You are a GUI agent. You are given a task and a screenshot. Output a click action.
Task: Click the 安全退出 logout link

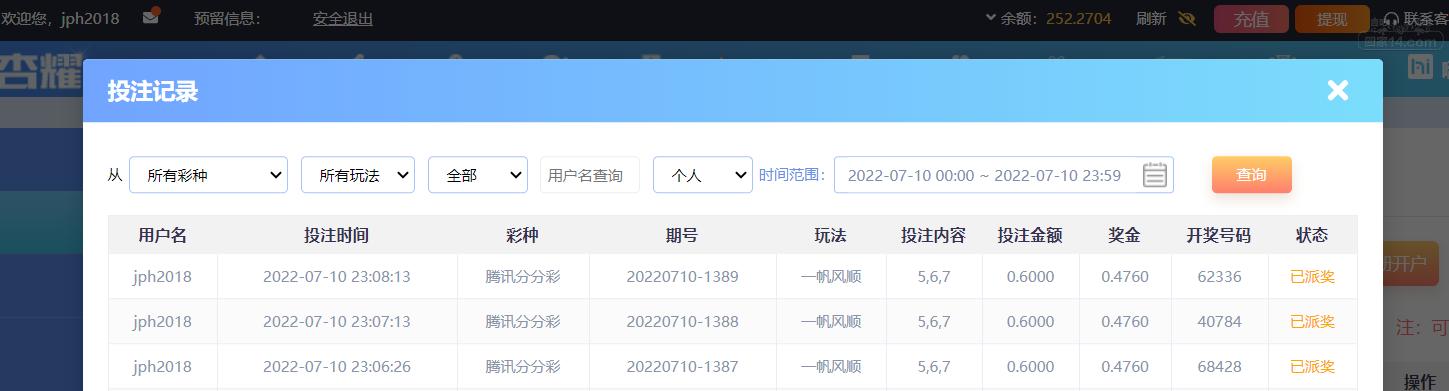coord(343,18)
